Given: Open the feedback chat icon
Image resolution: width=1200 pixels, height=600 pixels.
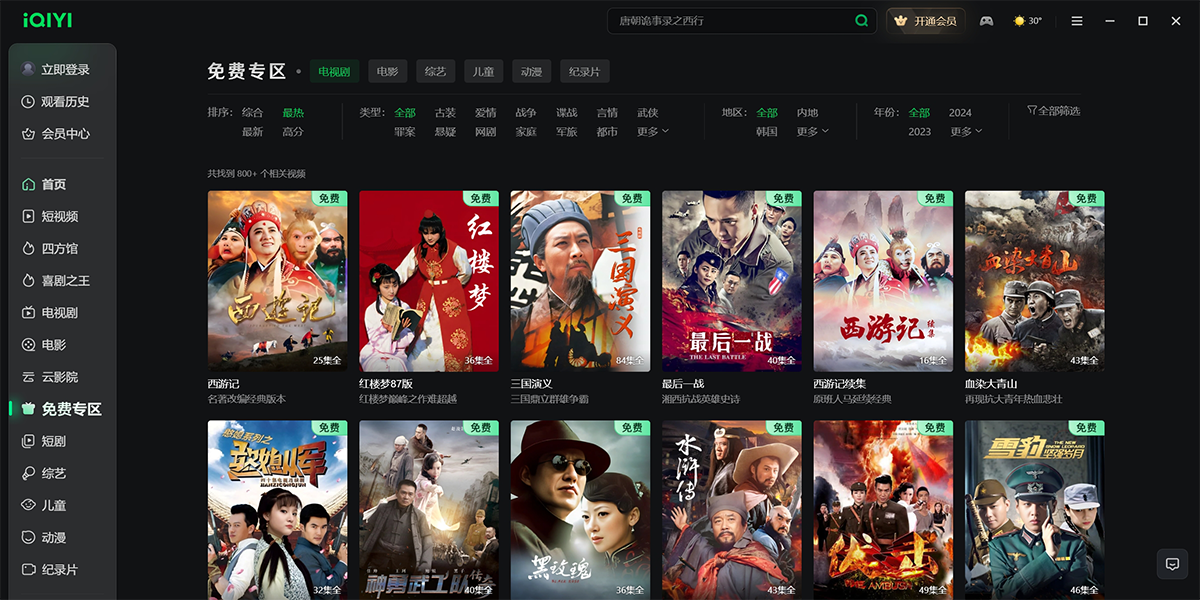Looking at the screenshot, I should pyautogui.click(x=1172, y=564).
